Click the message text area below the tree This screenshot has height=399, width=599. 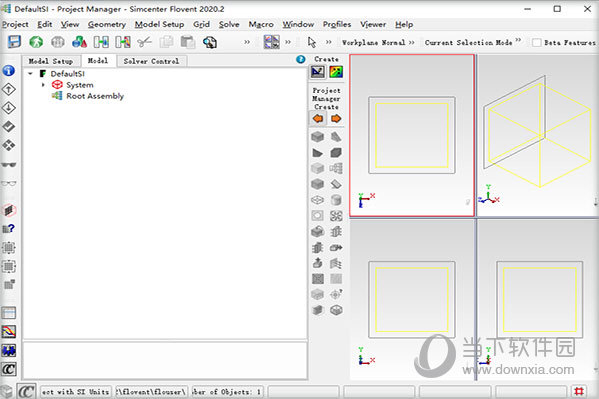[165, 360]
